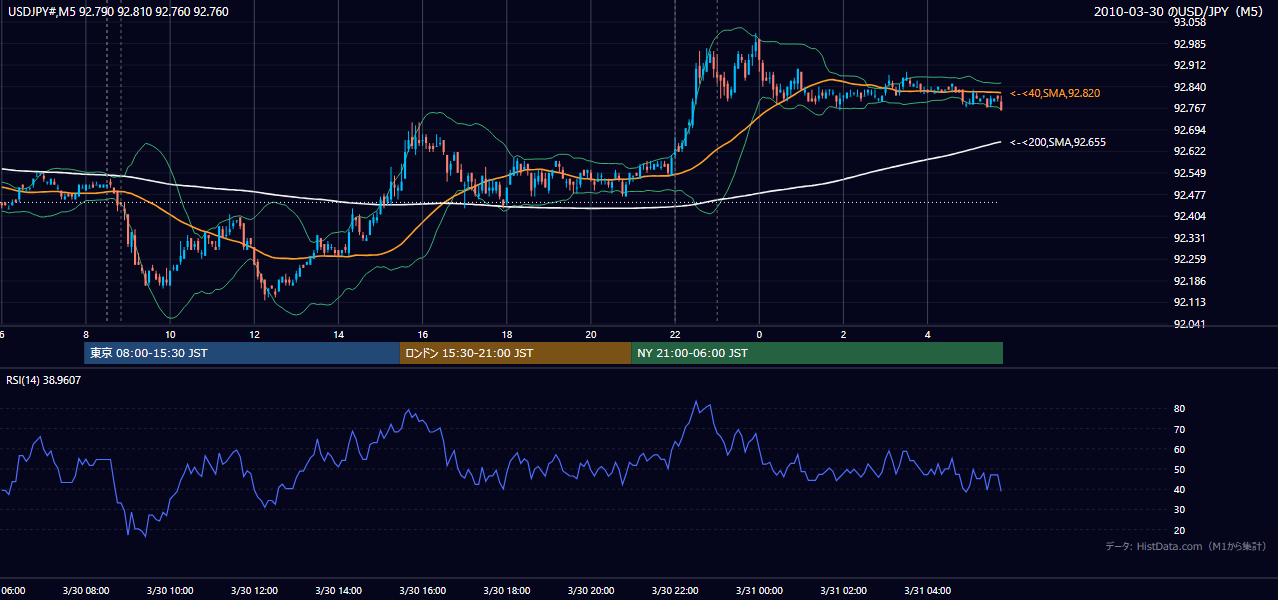Click the 3/30 18:00 date label
1278x600 pixels.
click(x=506, y=590)
